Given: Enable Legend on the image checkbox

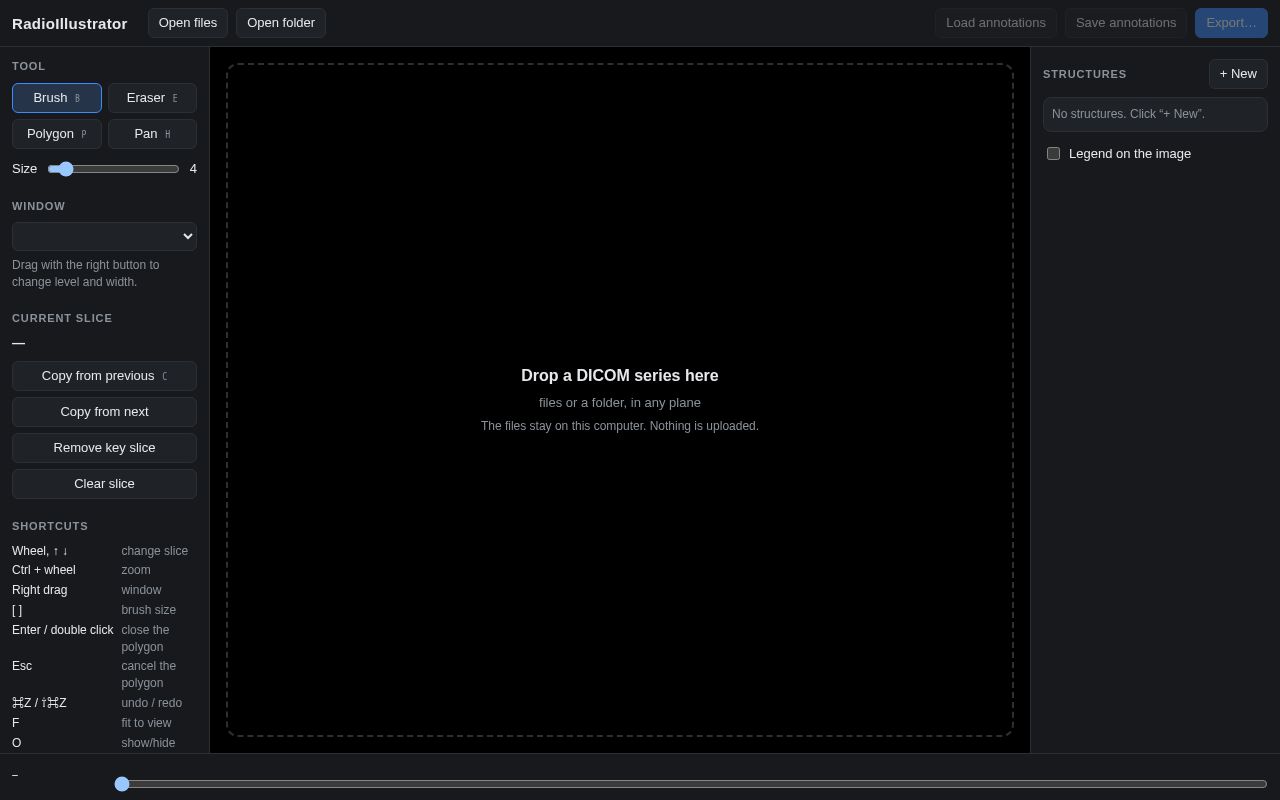Looking at the screenshot, I should [1053, 154].
